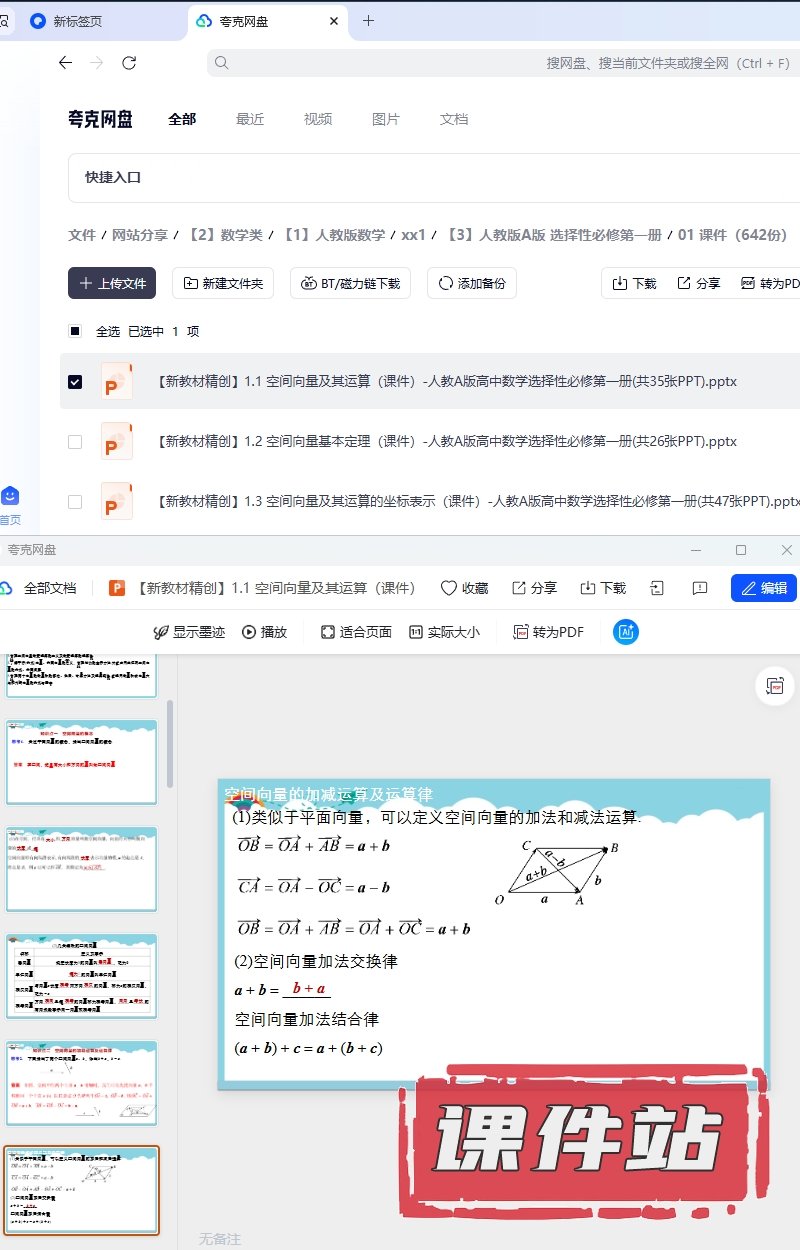This screenshot has width=800, height=1250.
Task: Click the blue 编辑 edit button
Action: click(764, 588)
